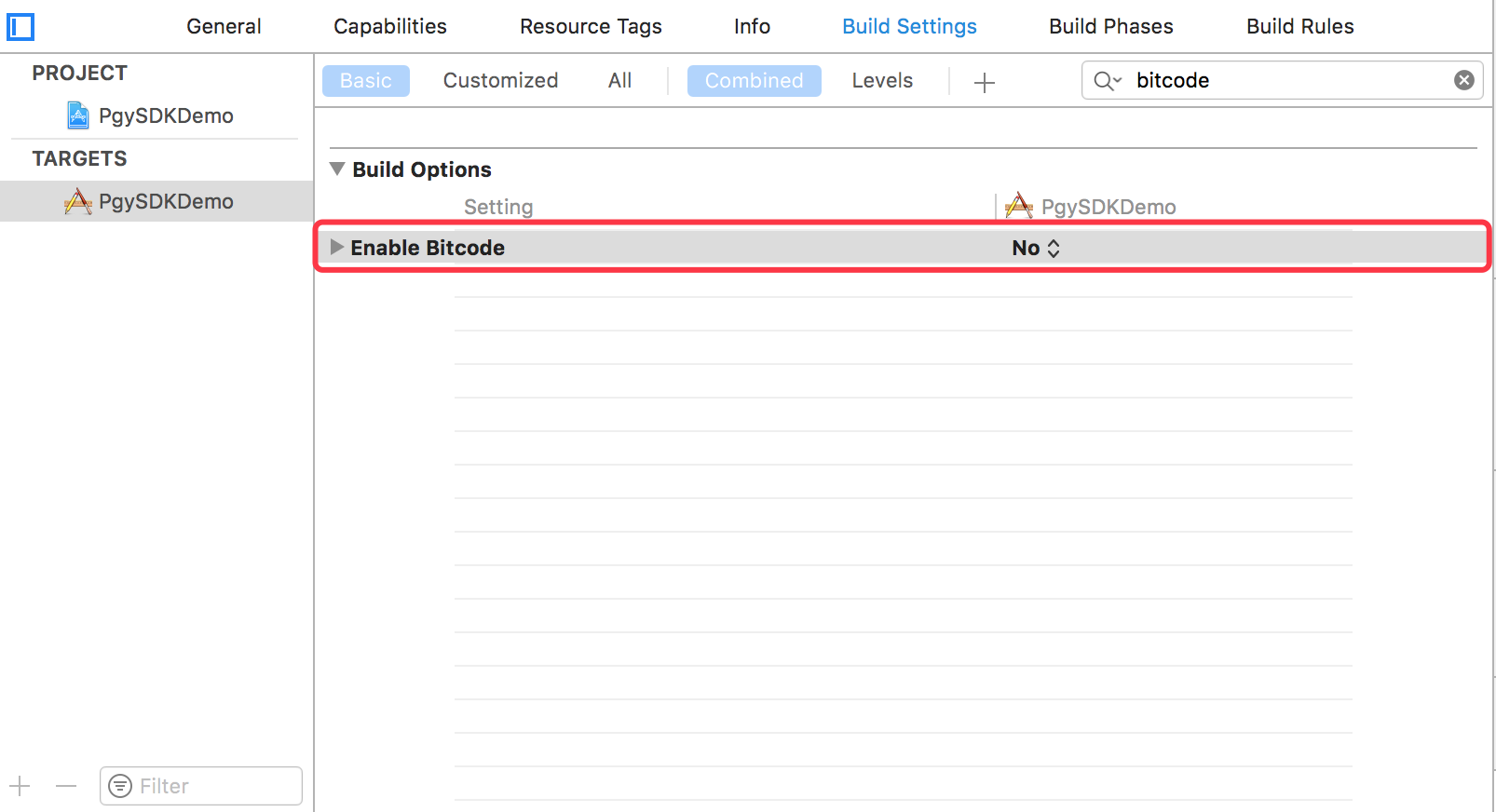Select the PgySDKDemo project file icon
The height and width of the screenshot is (812, 1496).
(x=78, y=115)
